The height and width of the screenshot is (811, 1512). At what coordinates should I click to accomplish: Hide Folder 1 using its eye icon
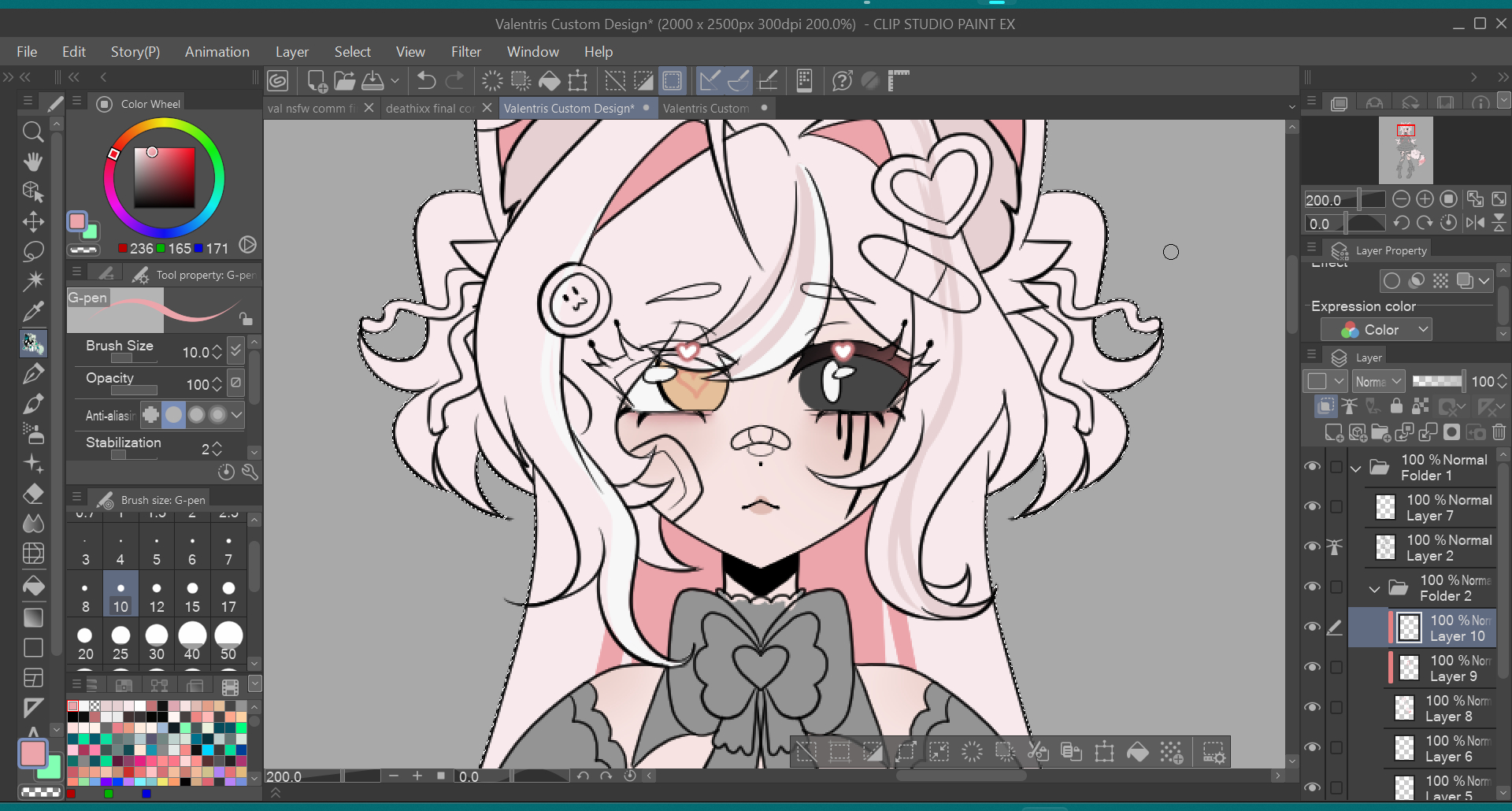click(1312, 466)
